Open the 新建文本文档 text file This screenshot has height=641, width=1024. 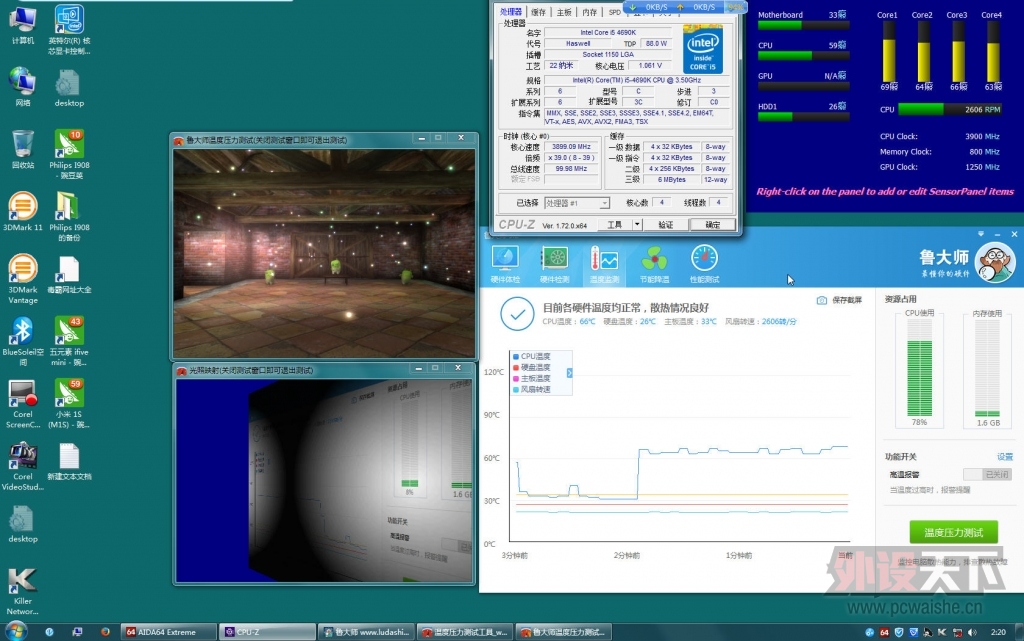tap(69, 461)
